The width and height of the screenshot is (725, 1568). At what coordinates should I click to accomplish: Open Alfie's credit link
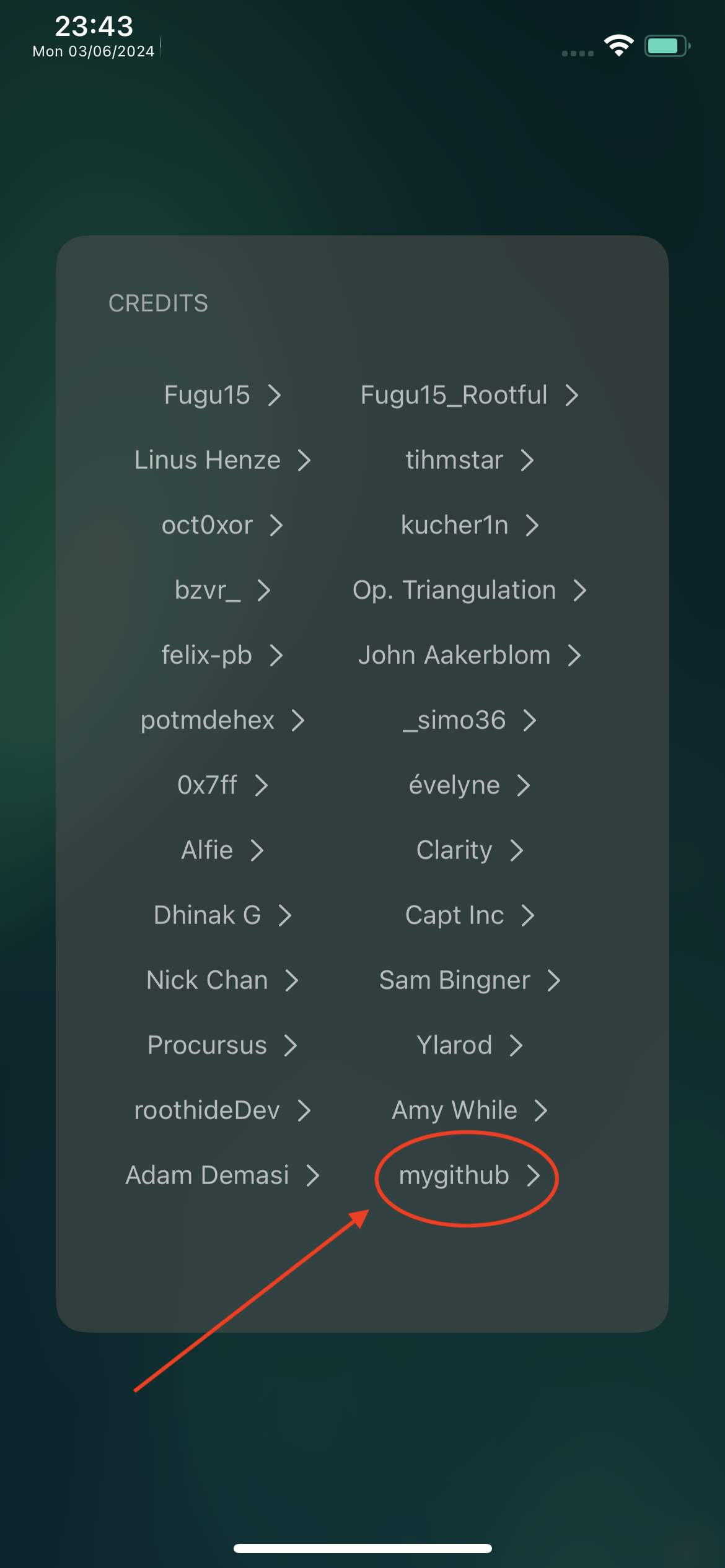[x=222, y=850]
